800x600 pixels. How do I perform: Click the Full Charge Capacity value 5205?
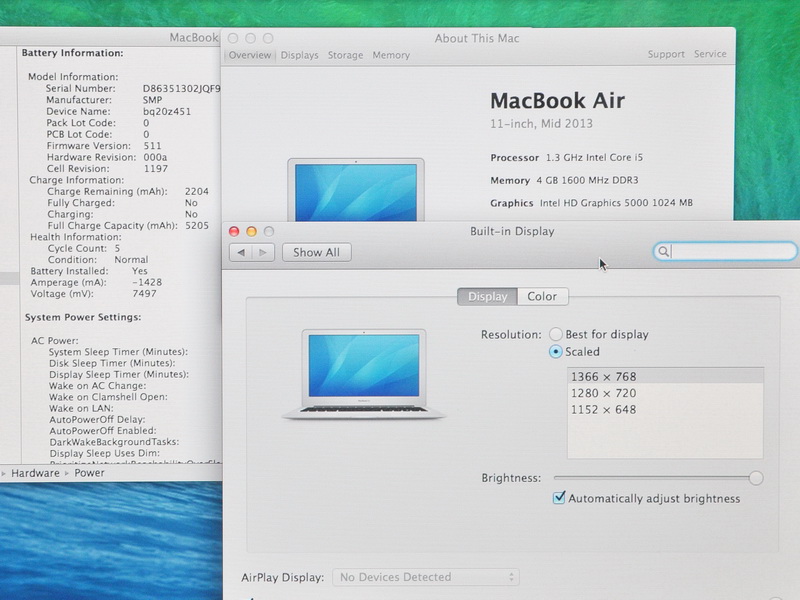click(197, 226)
